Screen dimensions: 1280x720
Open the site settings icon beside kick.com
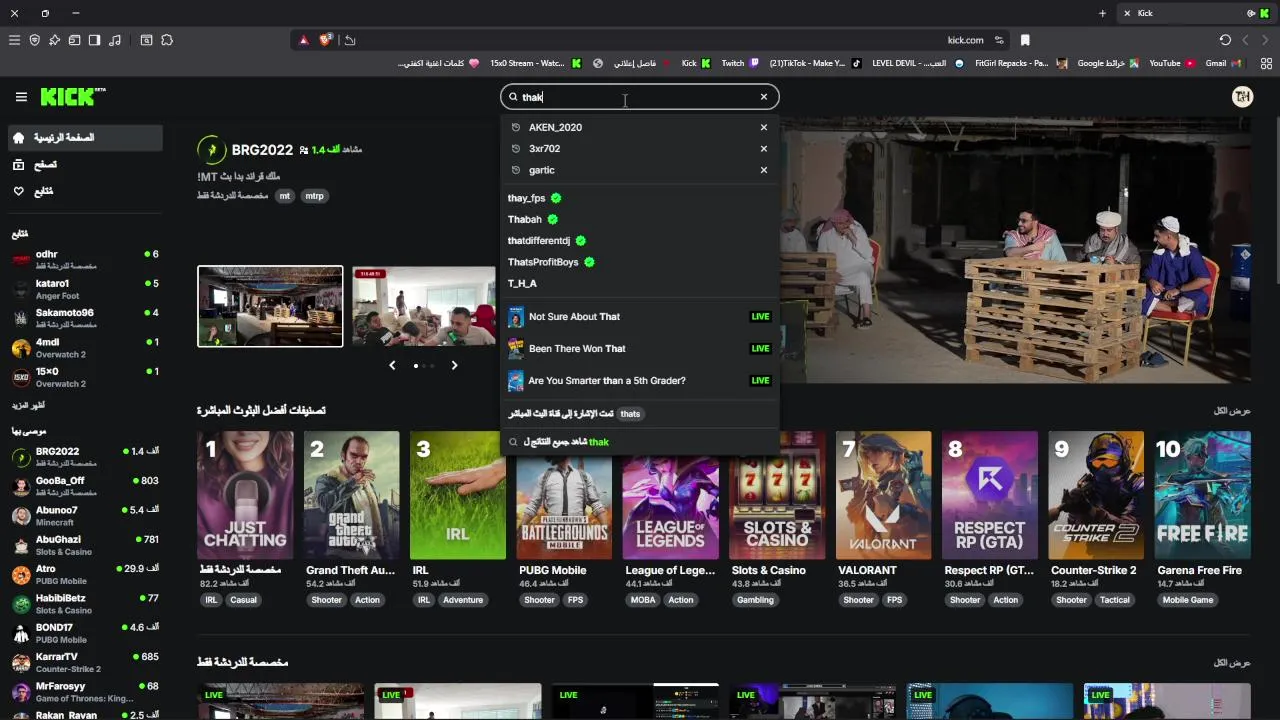[x=999, y=40]
